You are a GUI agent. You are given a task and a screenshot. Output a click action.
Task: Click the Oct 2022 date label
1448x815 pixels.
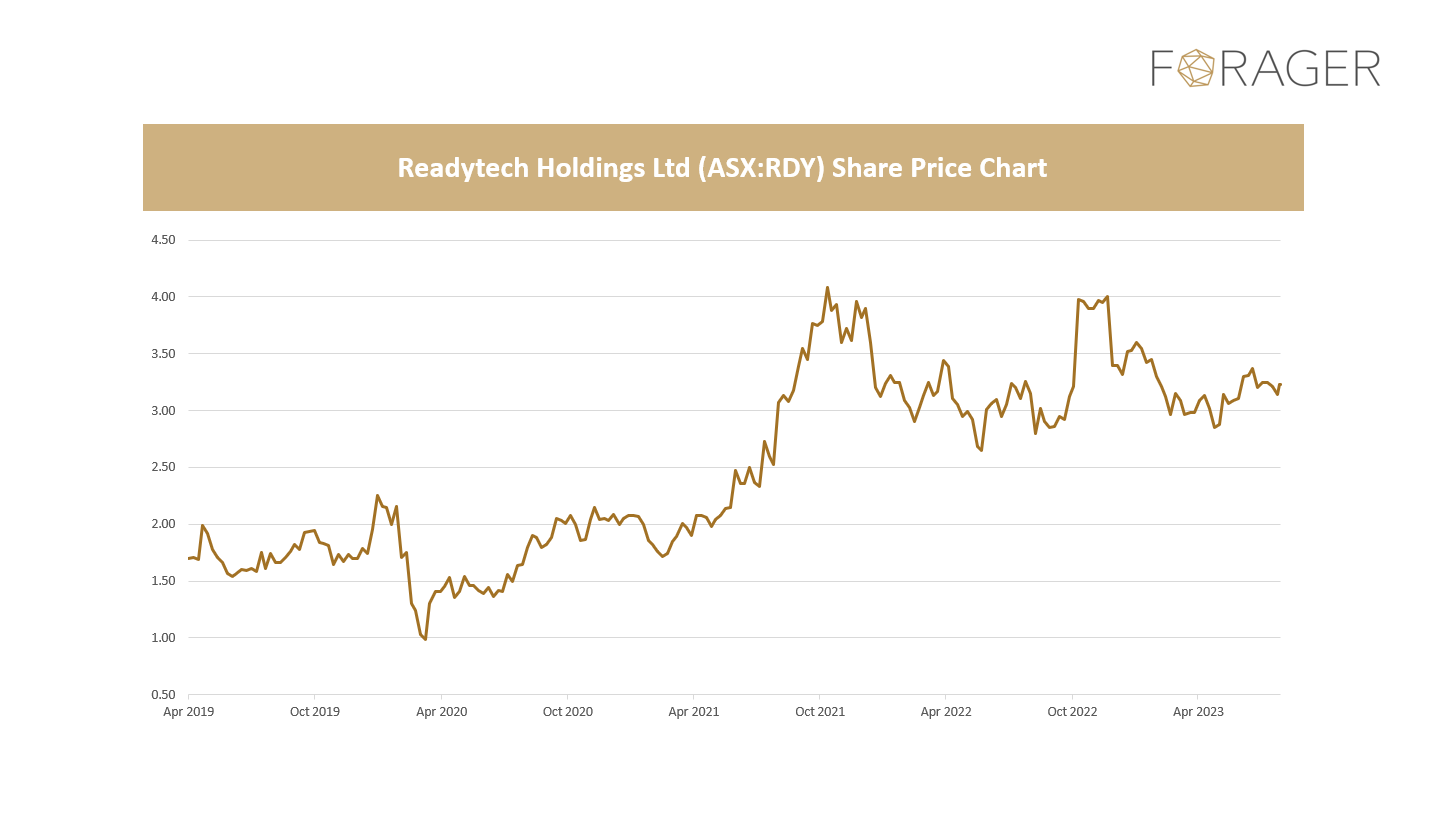(1072, 712)
